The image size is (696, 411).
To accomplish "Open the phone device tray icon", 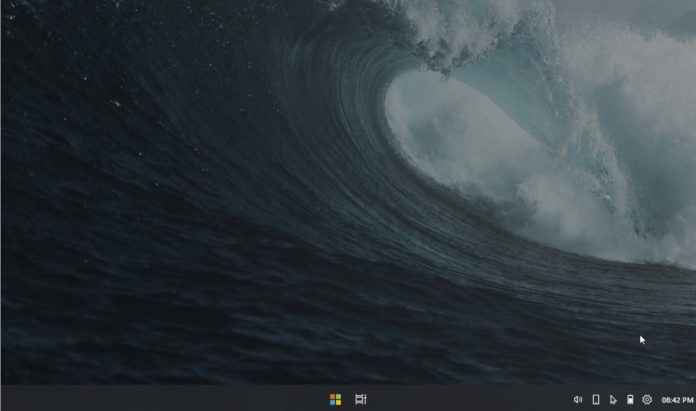I will (x=596, y=399).
